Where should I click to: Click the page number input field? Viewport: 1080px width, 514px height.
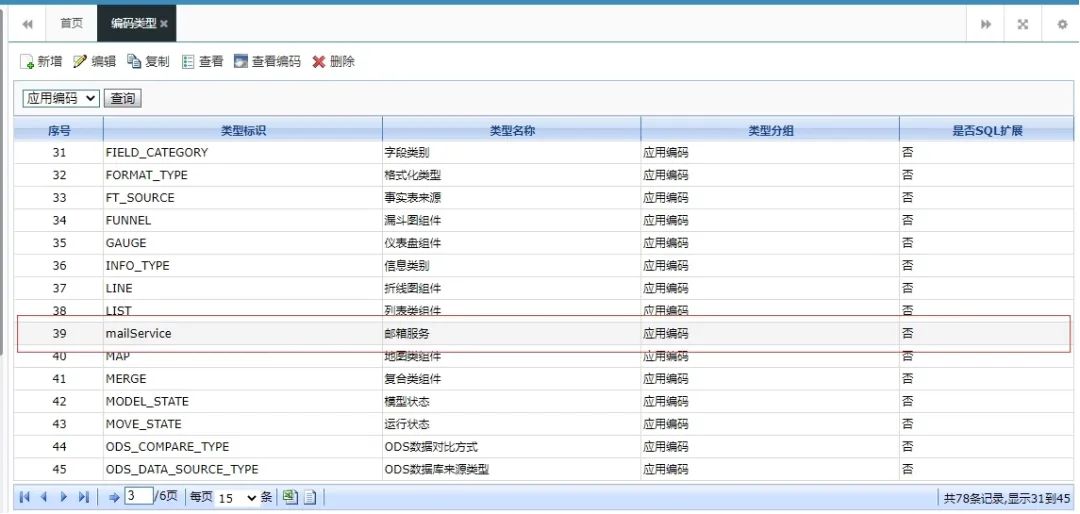coord(138,496)
